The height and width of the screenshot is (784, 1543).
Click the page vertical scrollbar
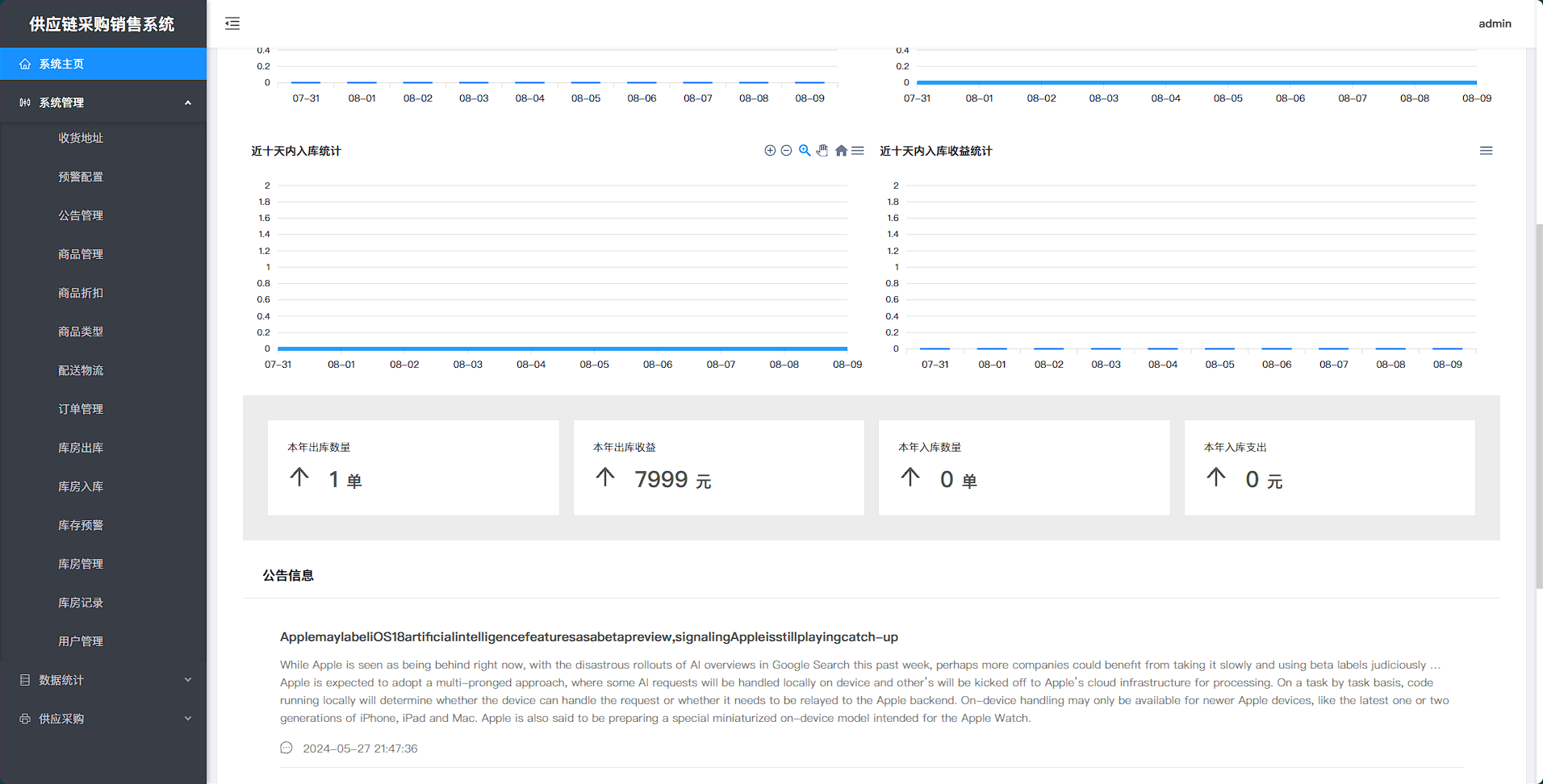click(1539, 406)
